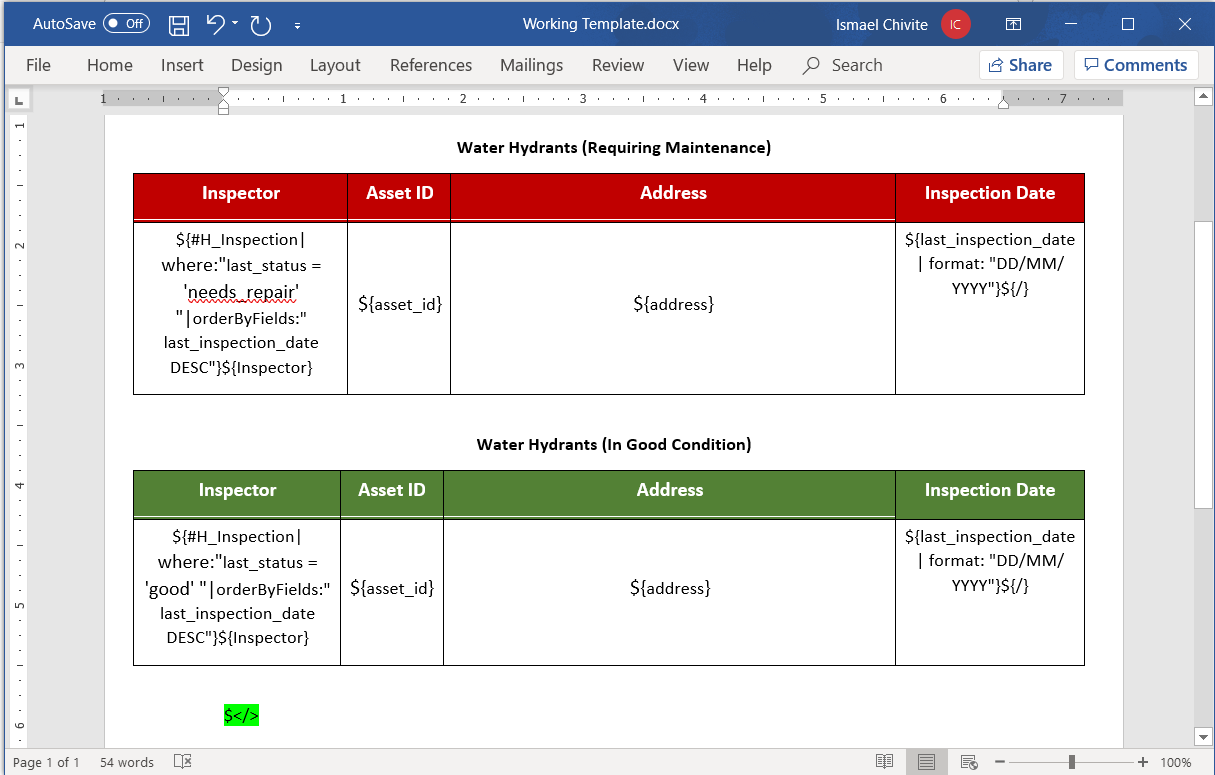Switch to the Home tab
Image resolution: width=1215 pixels, height=775 pixels.
[x=110, y=65]
